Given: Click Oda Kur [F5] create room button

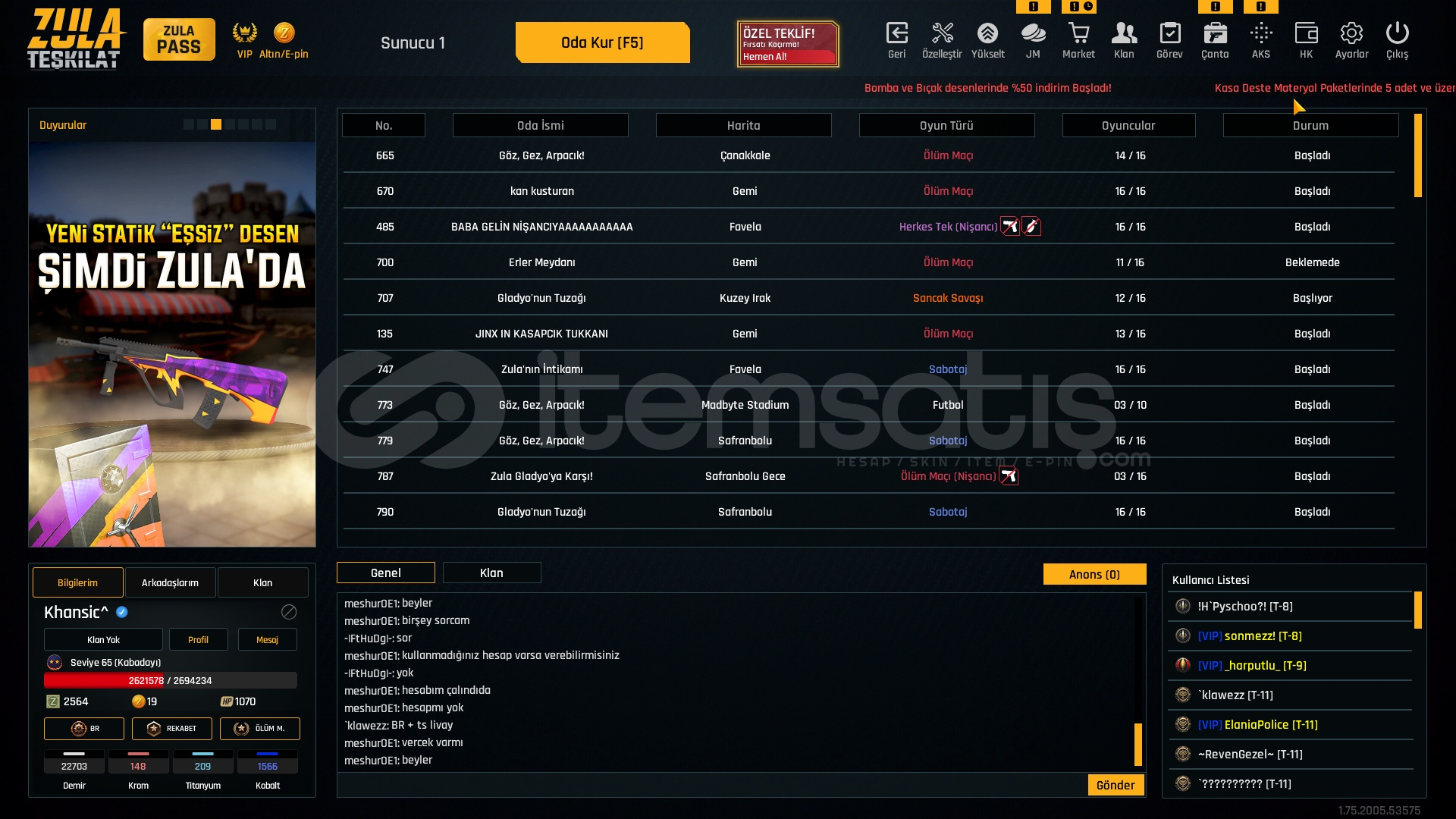Looking at the screenshot, I should [x=602, y=42].
